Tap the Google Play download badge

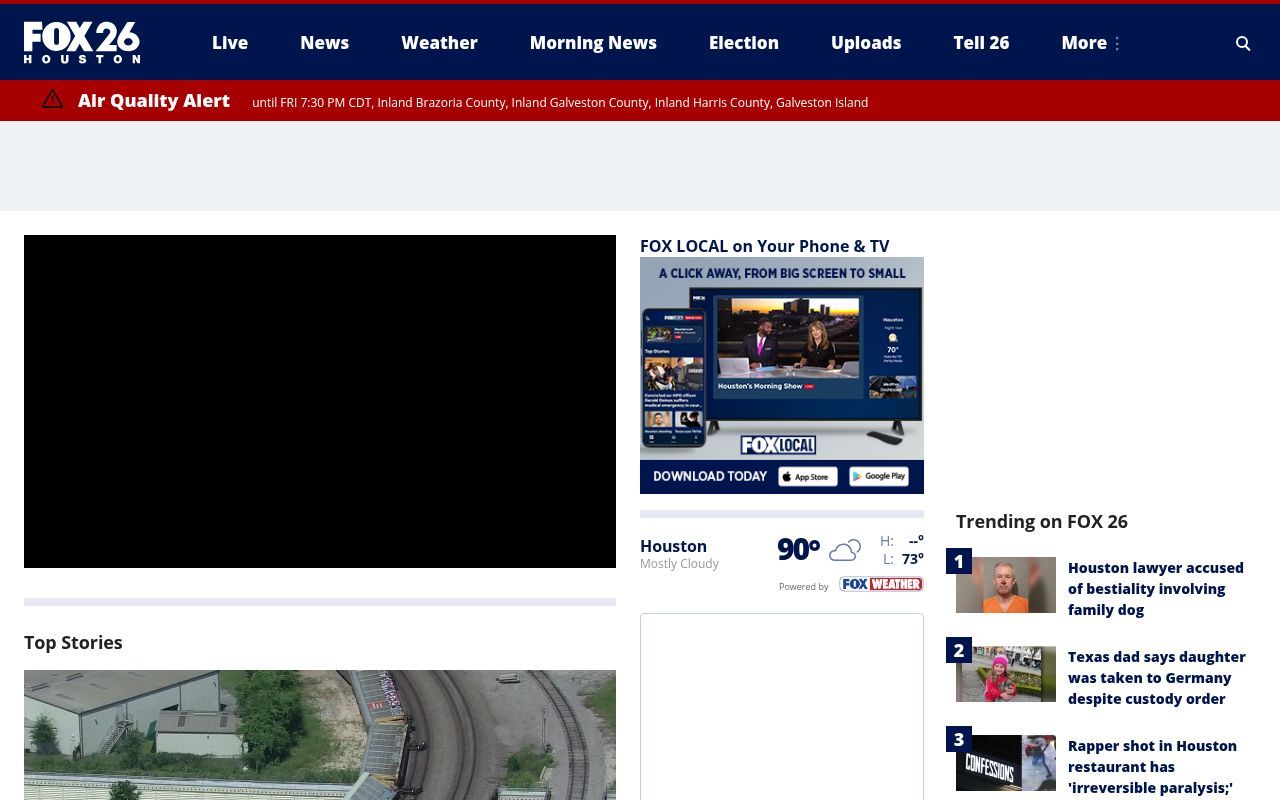[x=879, y=477]
